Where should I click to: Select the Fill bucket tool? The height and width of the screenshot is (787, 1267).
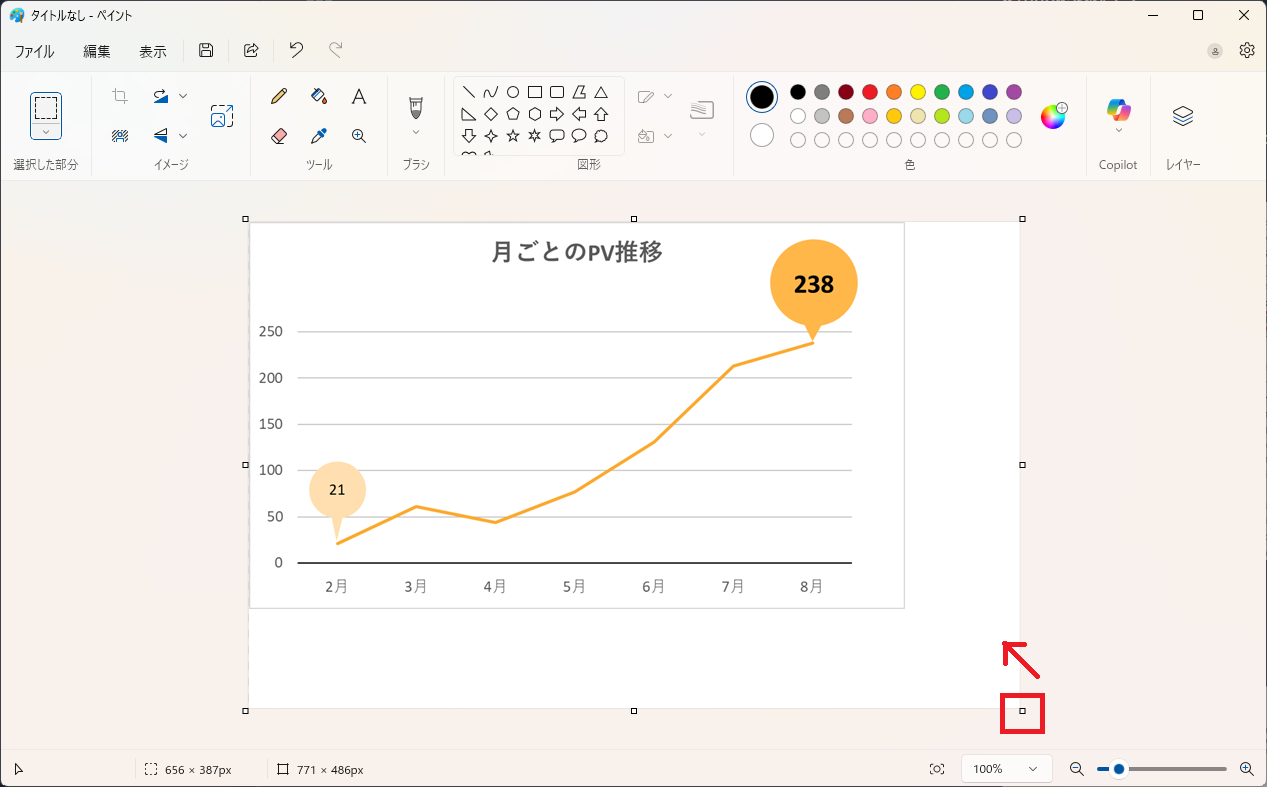(x=319, y=96)
